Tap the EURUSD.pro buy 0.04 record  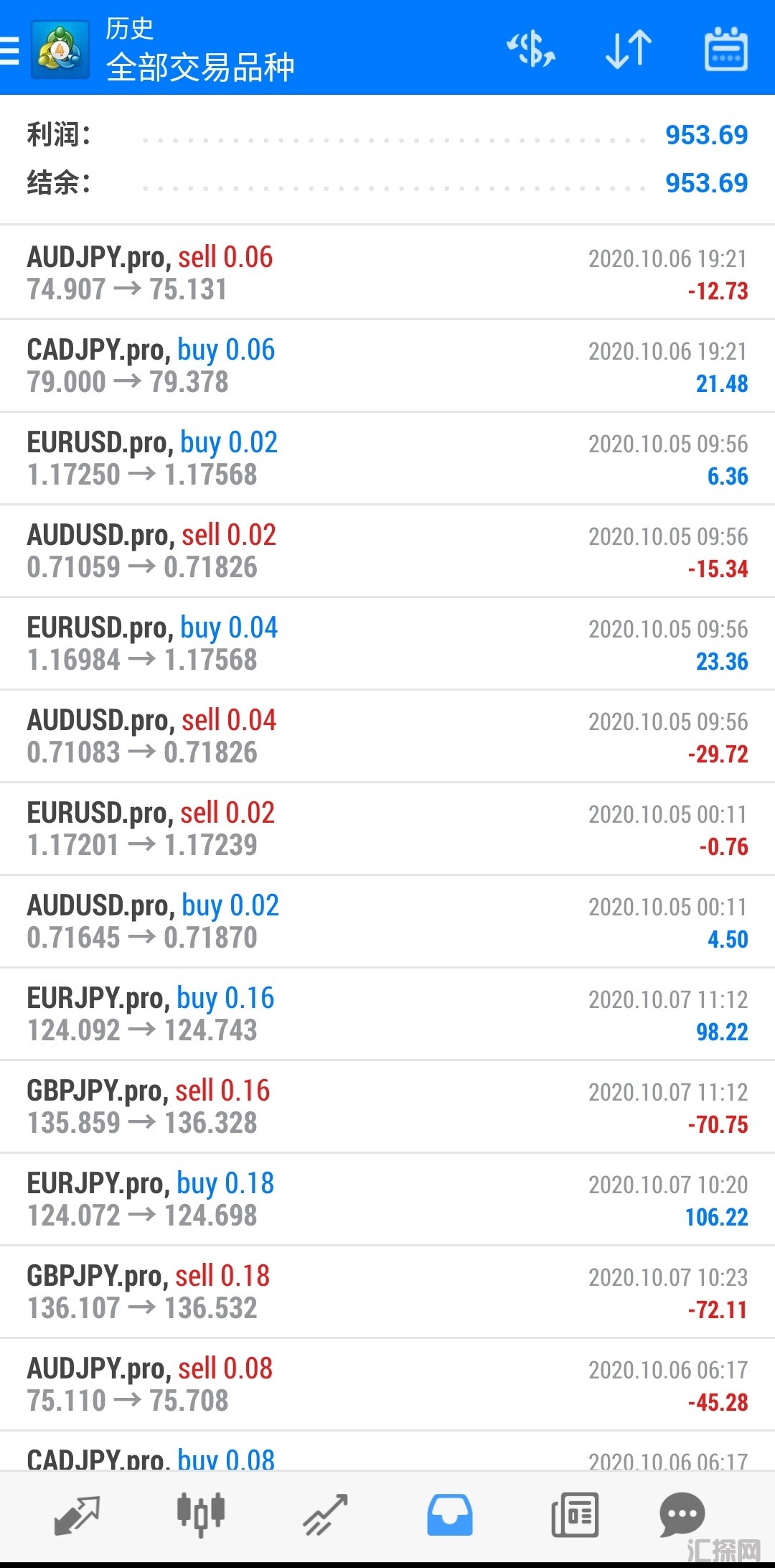point(387,644)
